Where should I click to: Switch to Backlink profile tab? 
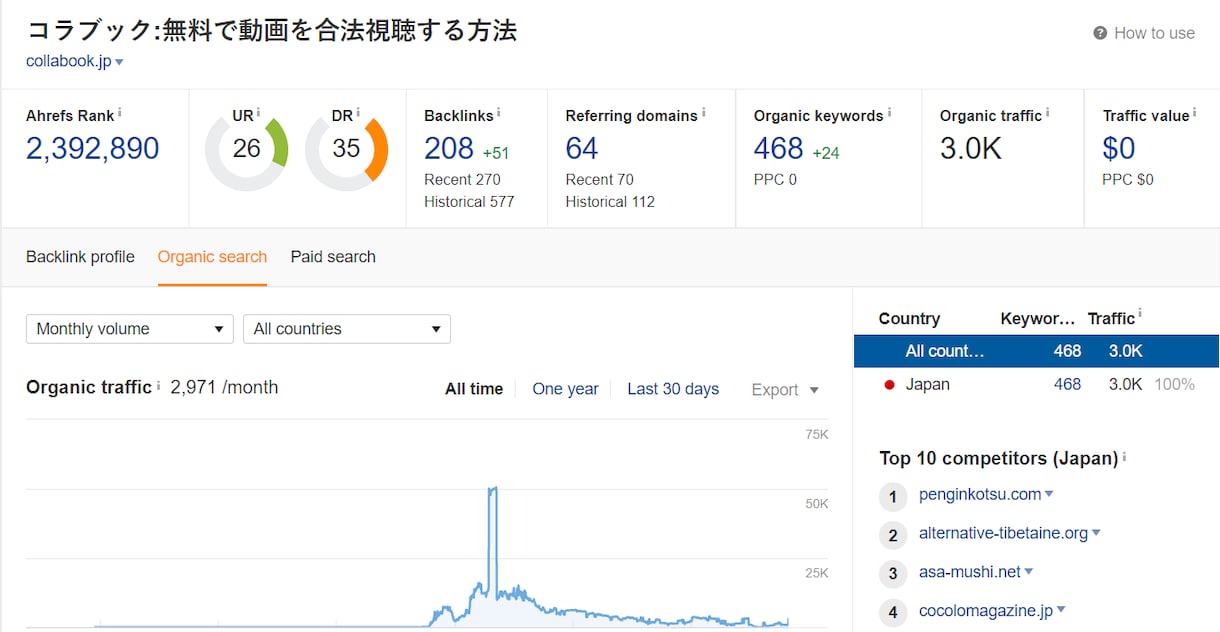80,257
